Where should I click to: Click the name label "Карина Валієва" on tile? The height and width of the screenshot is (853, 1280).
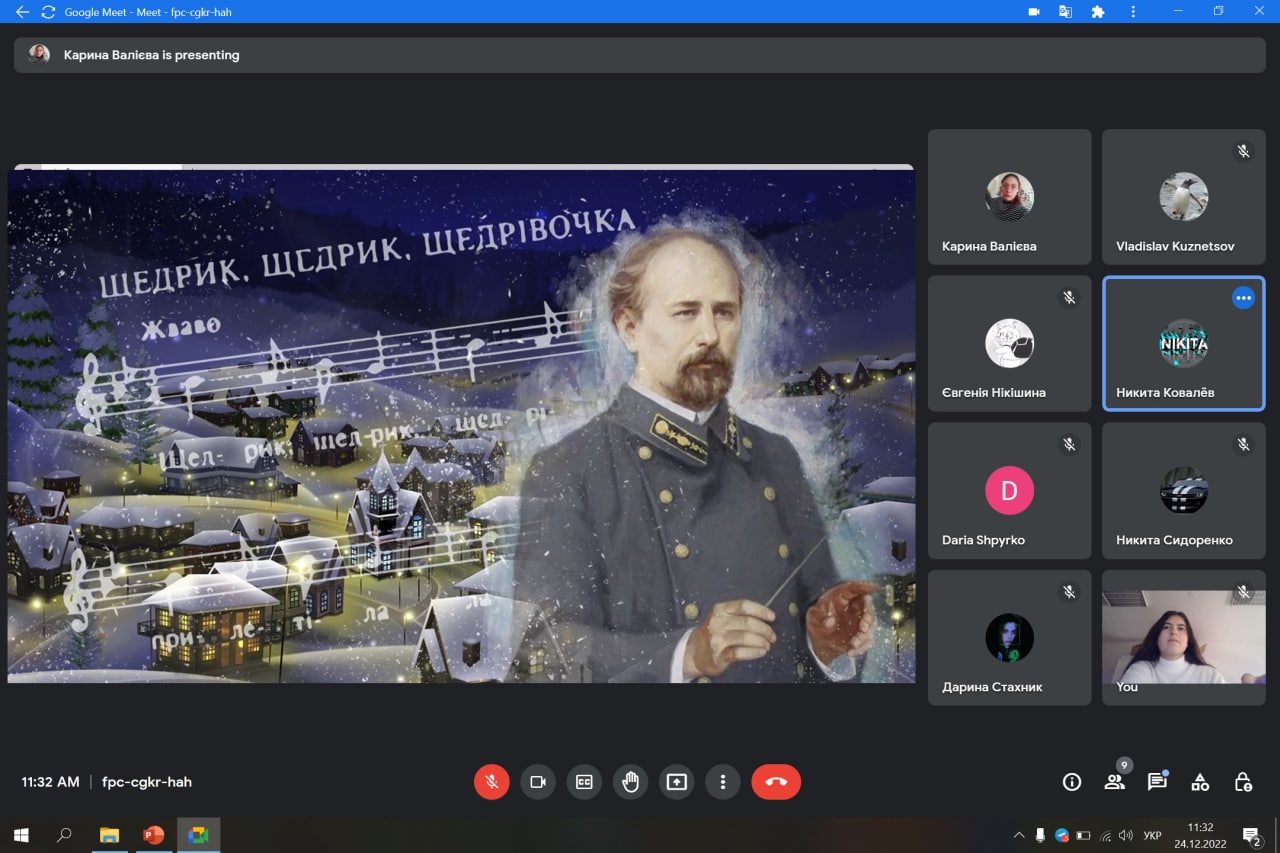coord(989,246)
